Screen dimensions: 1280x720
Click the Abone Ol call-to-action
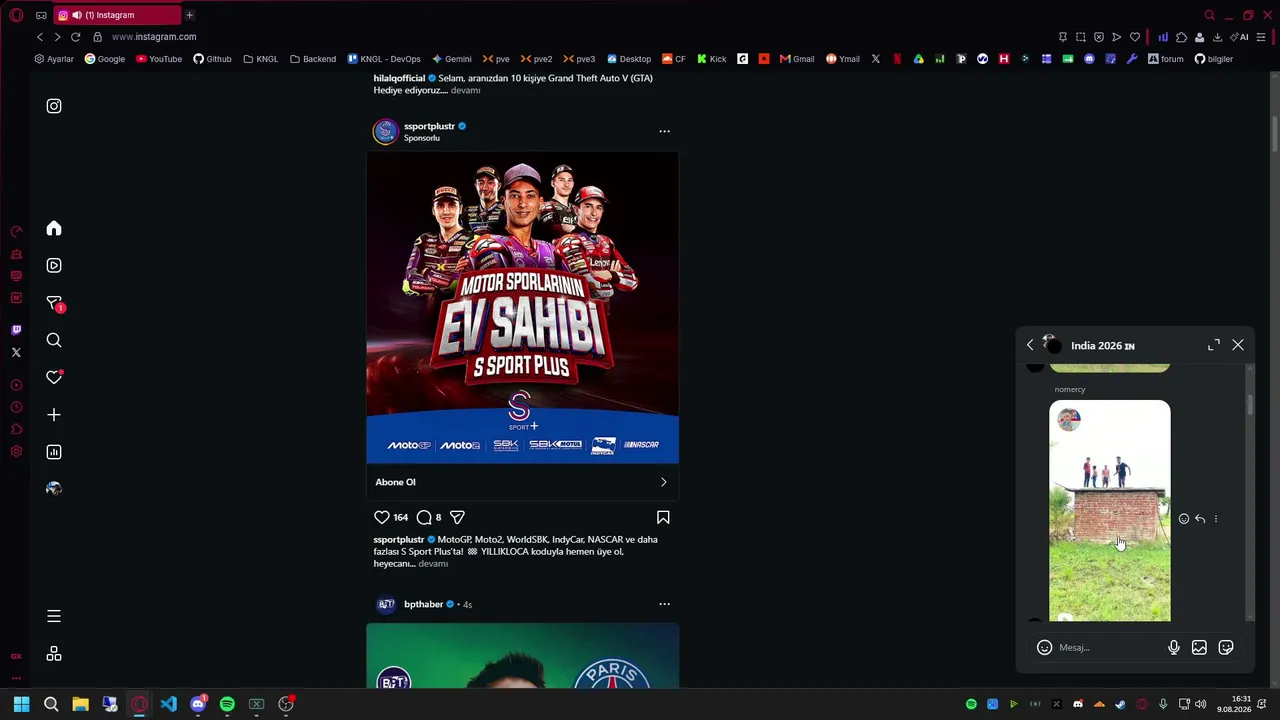[x=522, y=482]
